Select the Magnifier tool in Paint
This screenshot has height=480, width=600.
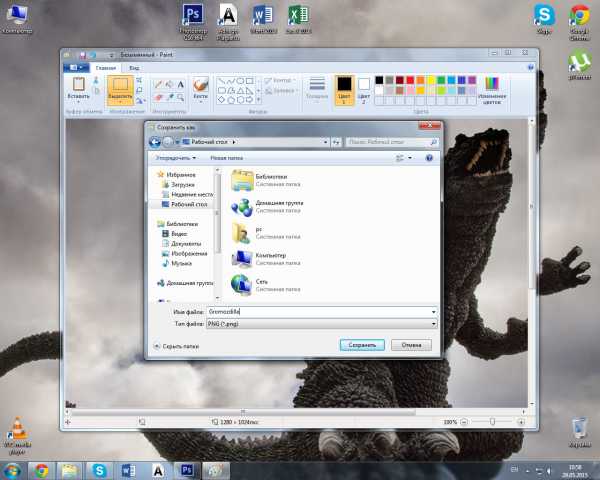click(180, 98)
